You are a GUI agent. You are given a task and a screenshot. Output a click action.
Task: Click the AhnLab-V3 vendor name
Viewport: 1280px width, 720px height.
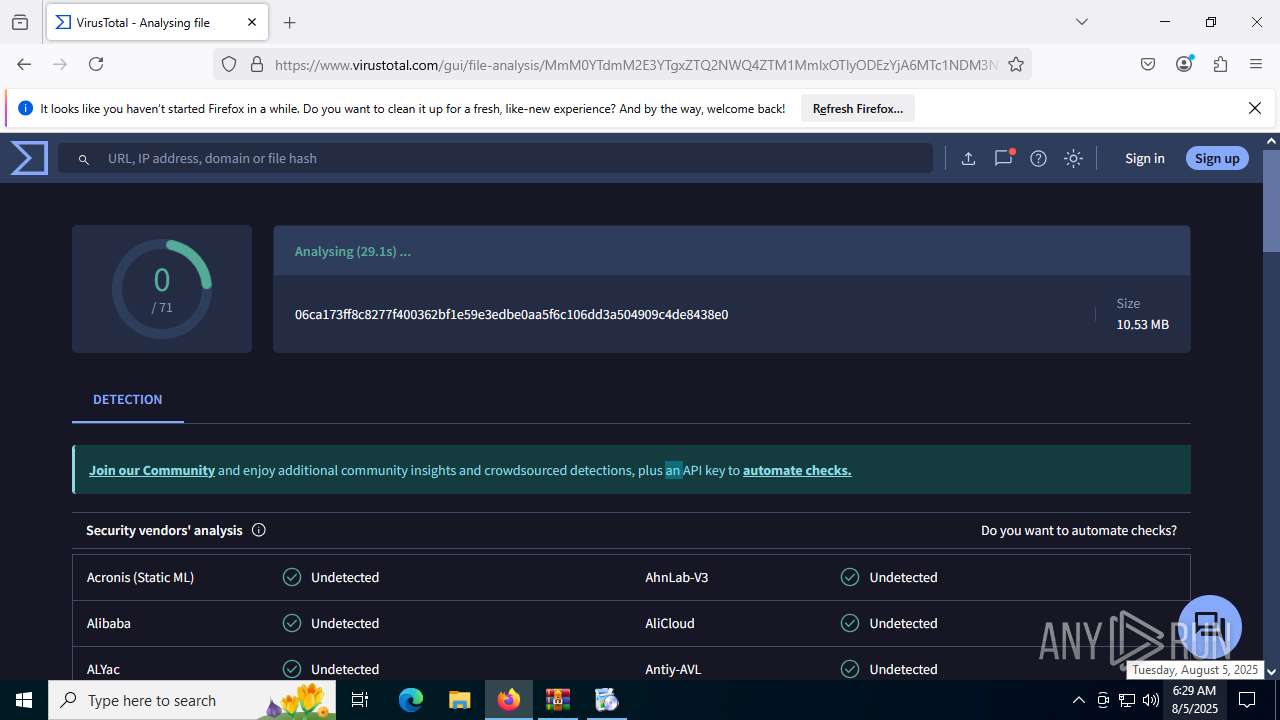pos(677,577)
